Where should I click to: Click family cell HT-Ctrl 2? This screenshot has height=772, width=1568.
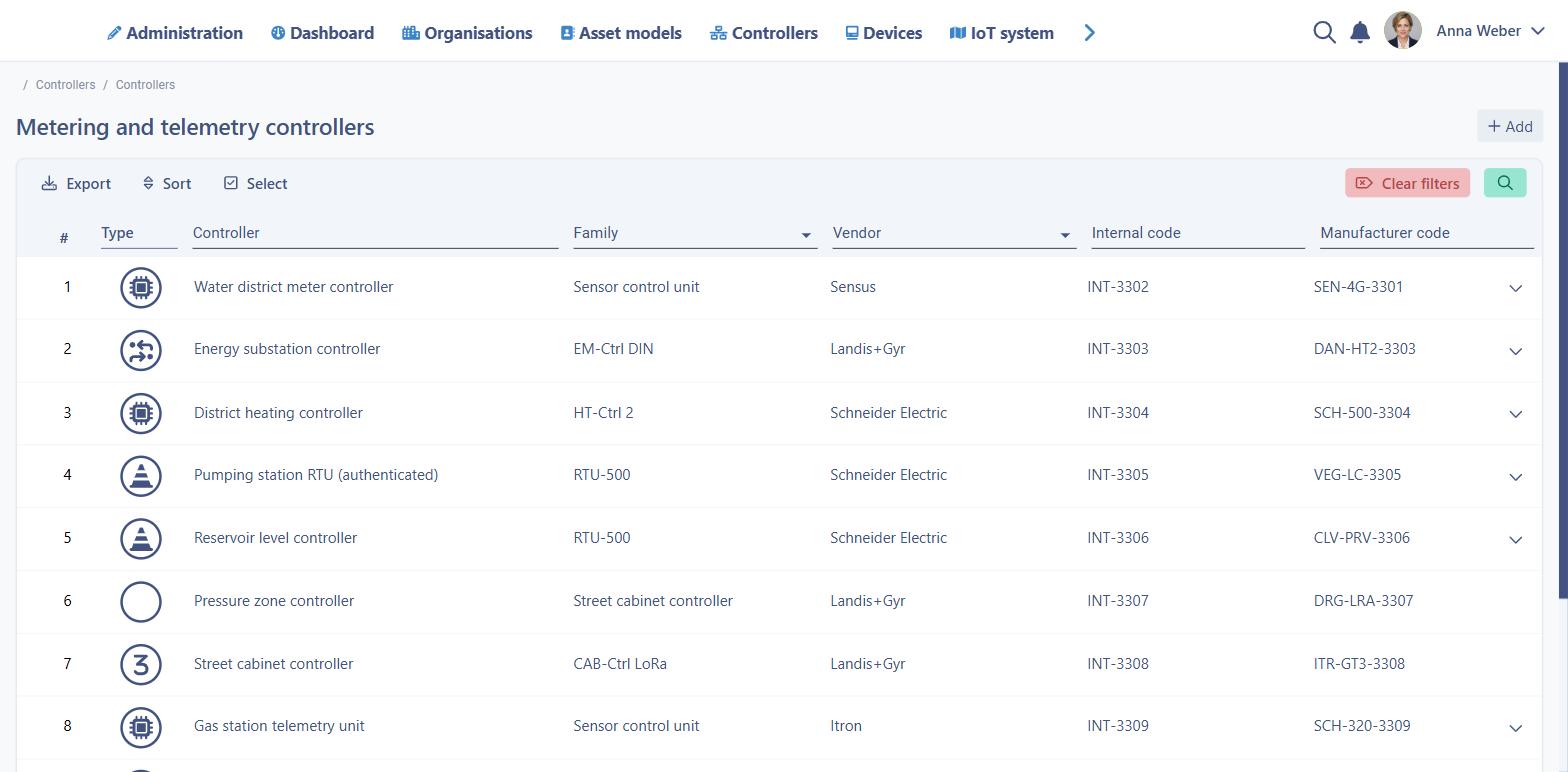603,413
